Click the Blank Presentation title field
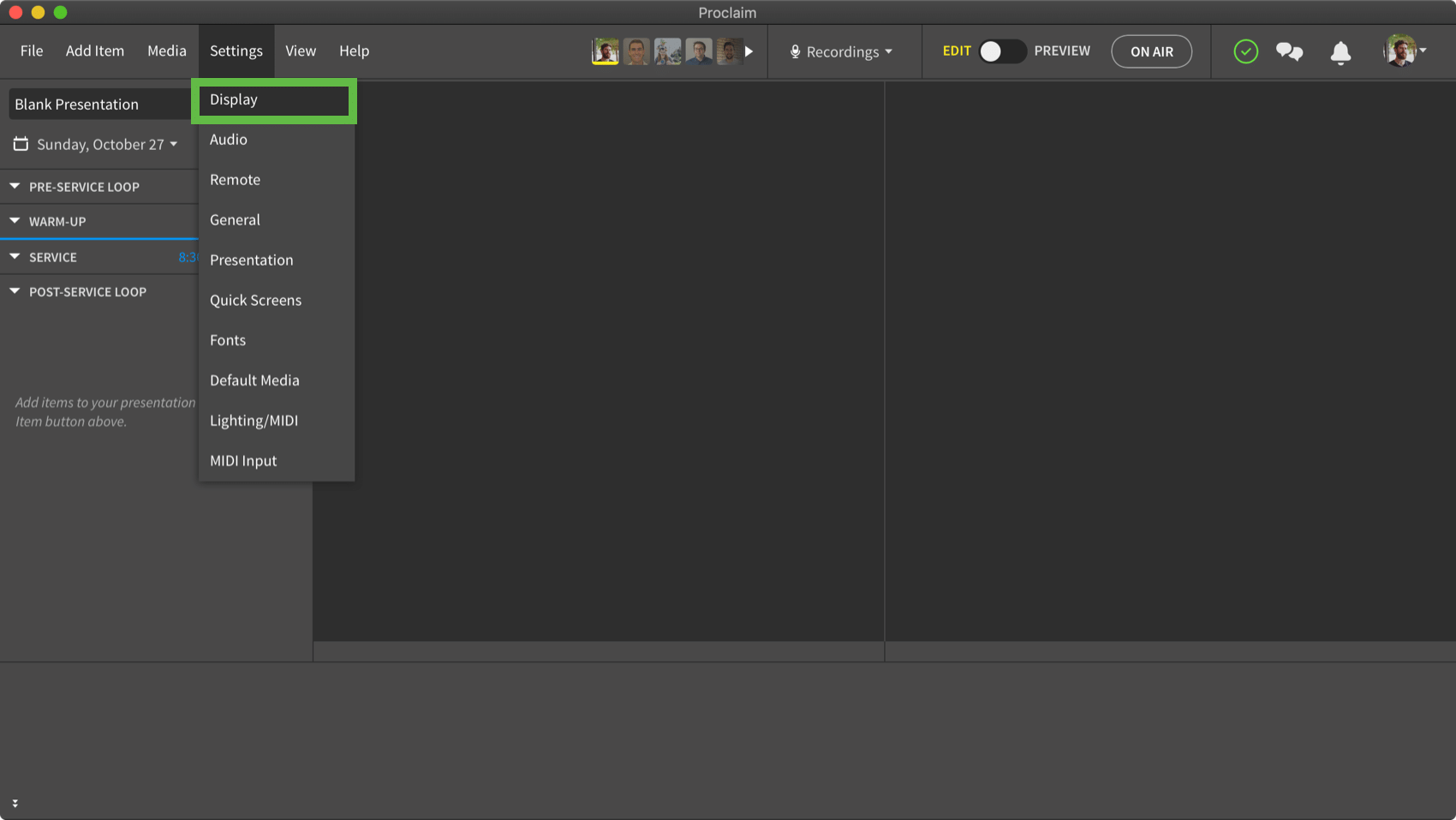1456x820 pixels. [x=98, y=105]
